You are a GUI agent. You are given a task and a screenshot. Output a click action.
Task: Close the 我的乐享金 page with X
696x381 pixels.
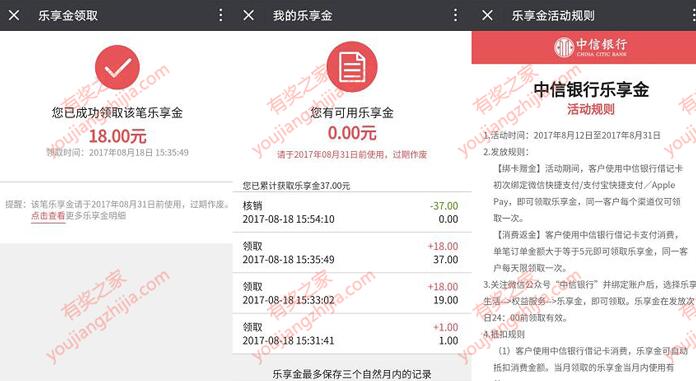pos(249,16)
